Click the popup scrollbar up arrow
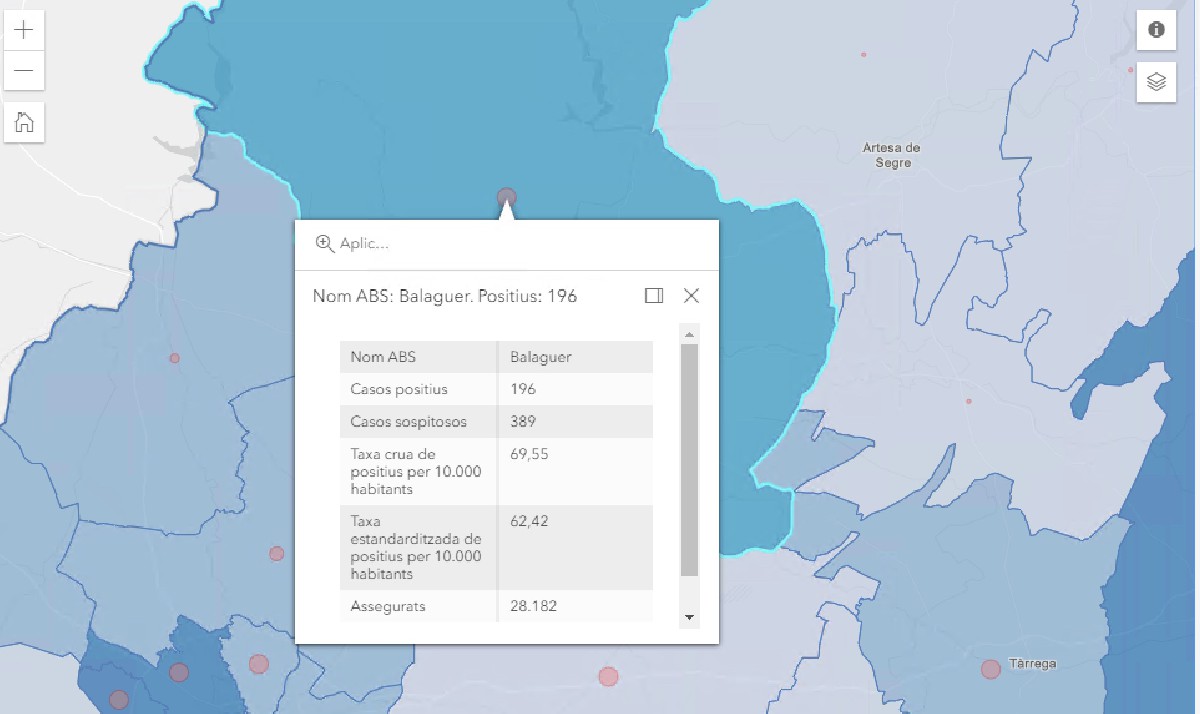Screen dimensions: 1200x714 tap(689, 333)
